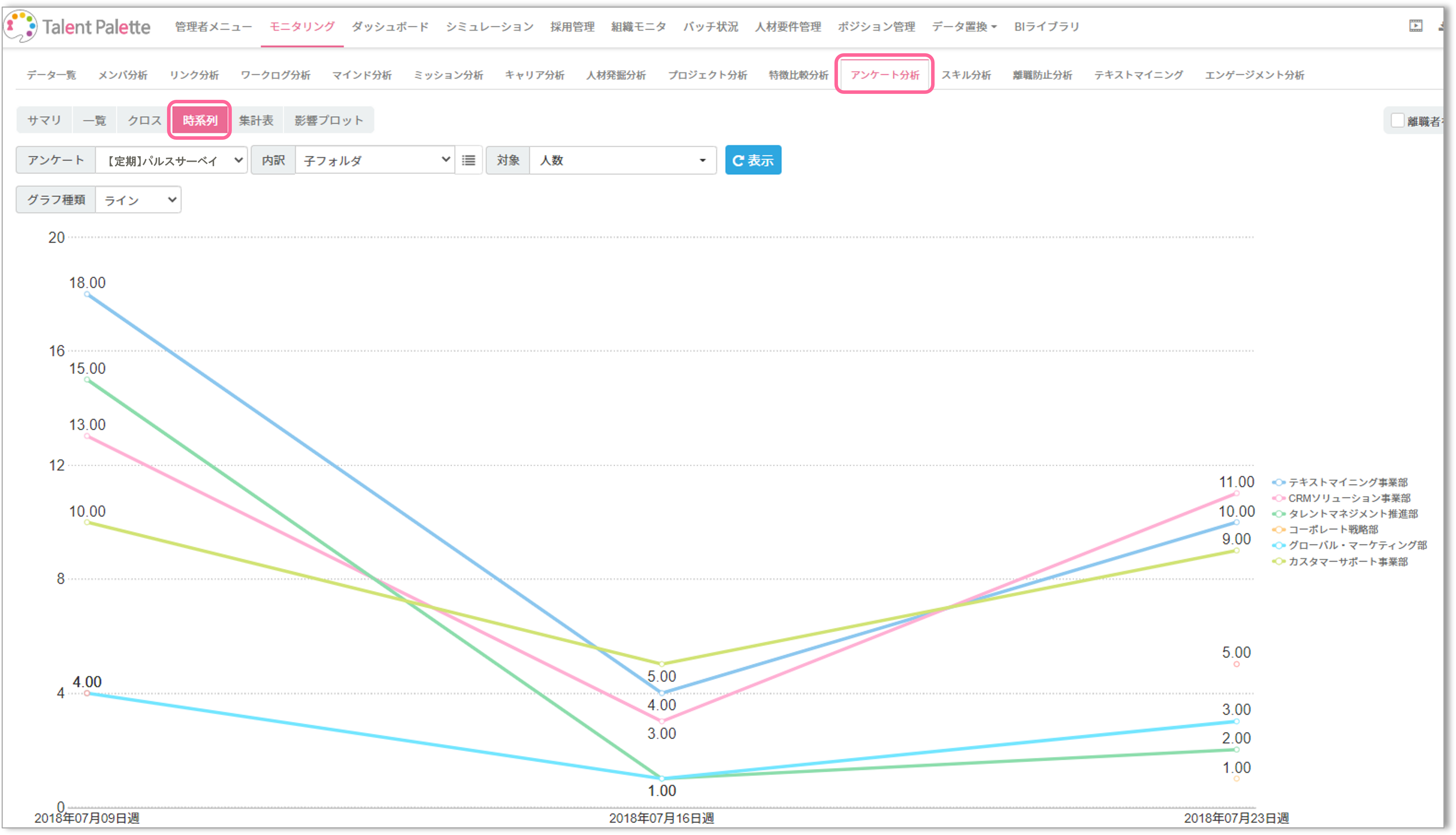This screenshot has height=835, width=1456.
Task: Select the 集計表 tab
Action: (256, 120)
